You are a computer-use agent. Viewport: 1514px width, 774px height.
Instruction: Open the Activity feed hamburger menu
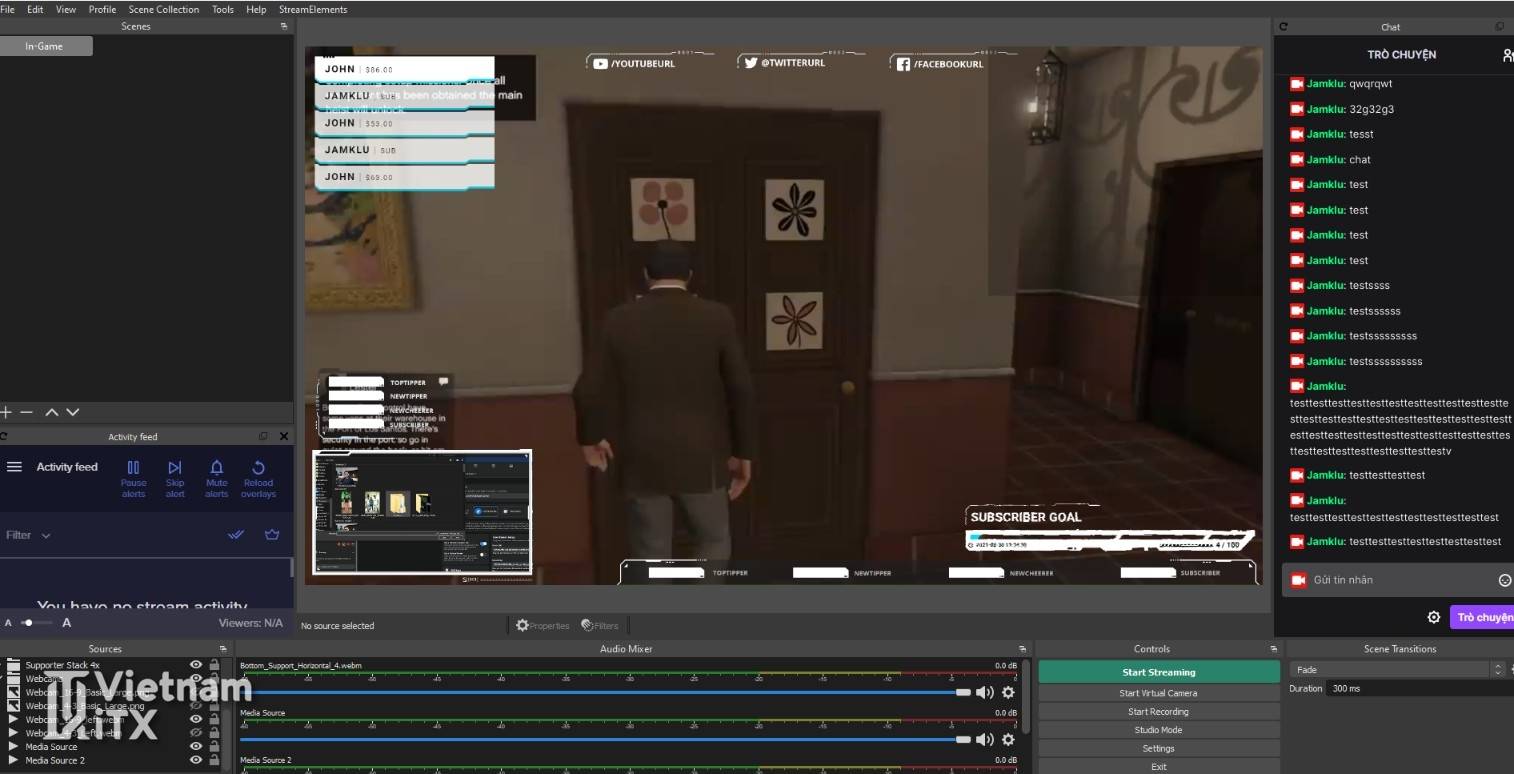[14, 466]
